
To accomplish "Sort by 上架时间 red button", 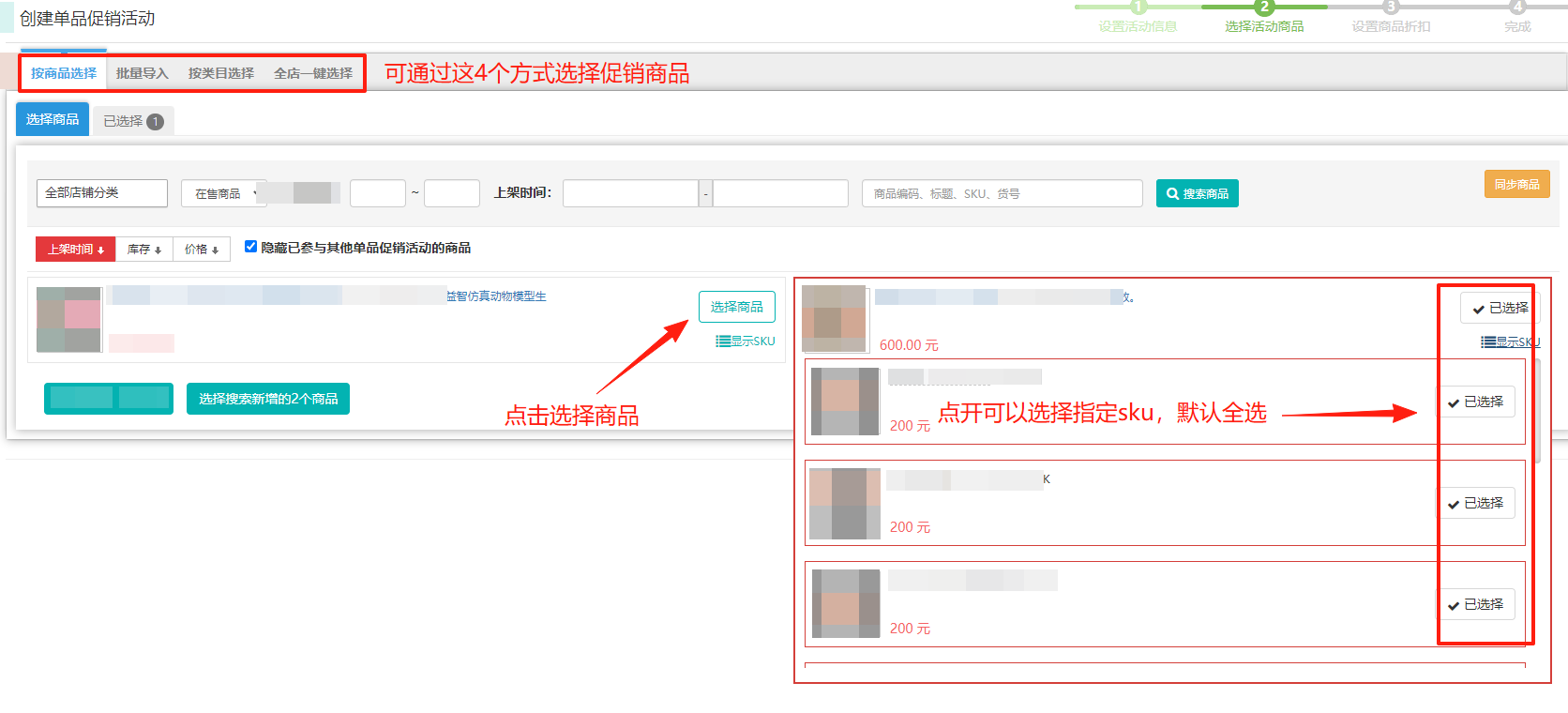I will point(75,250).
